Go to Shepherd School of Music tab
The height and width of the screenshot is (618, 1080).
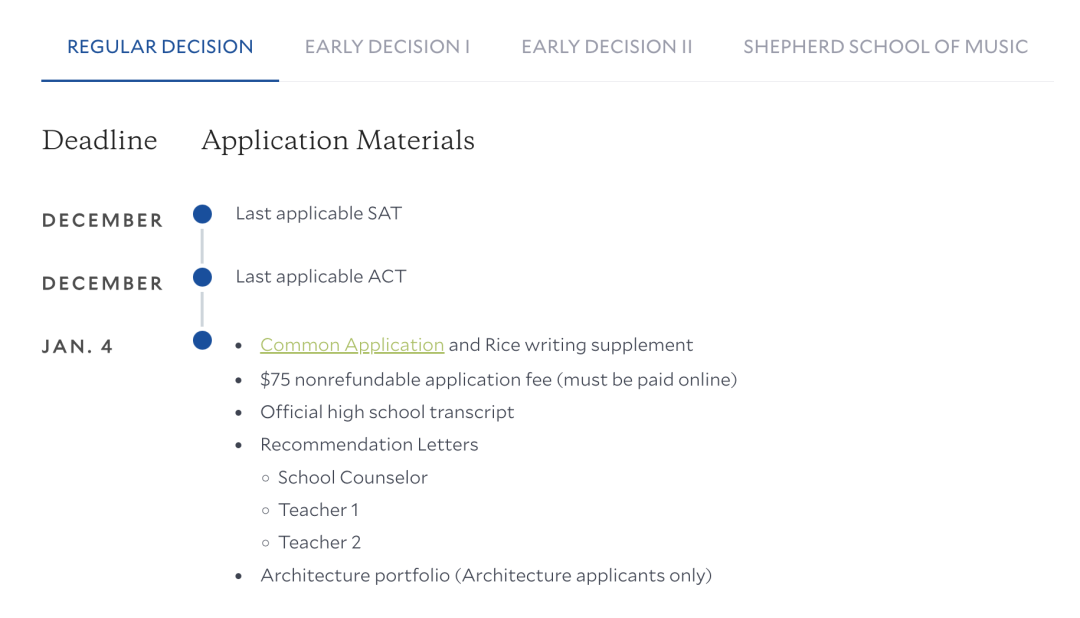pyautogui.click(x=885, y=47)
